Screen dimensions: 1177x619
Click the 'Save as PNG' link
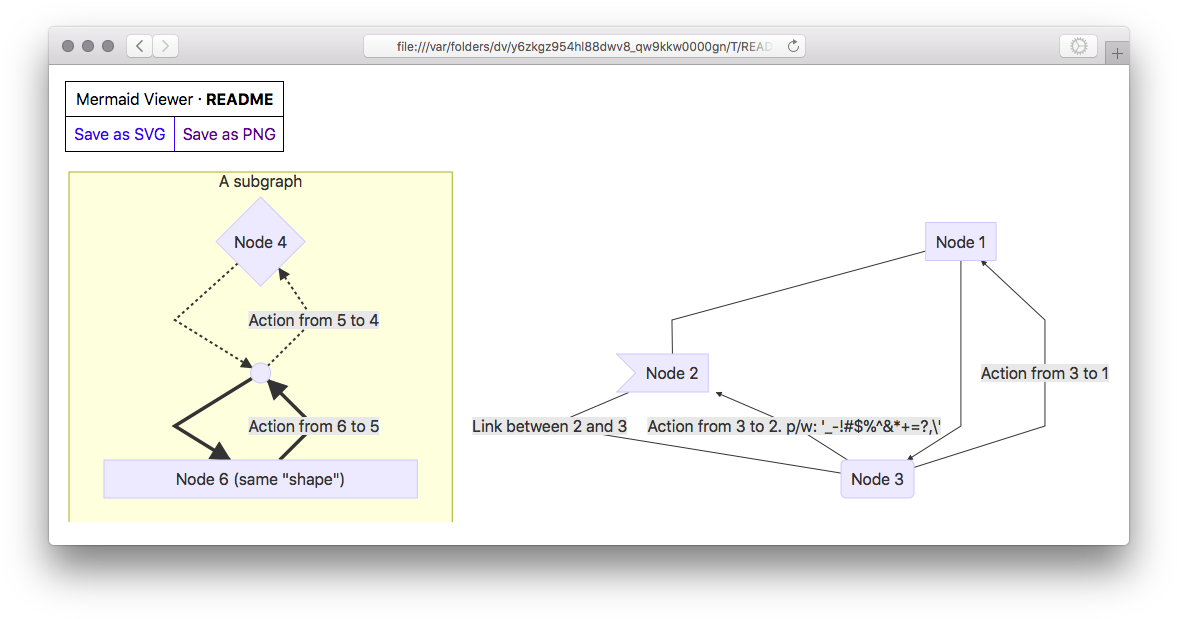click(x=228, y=133)
